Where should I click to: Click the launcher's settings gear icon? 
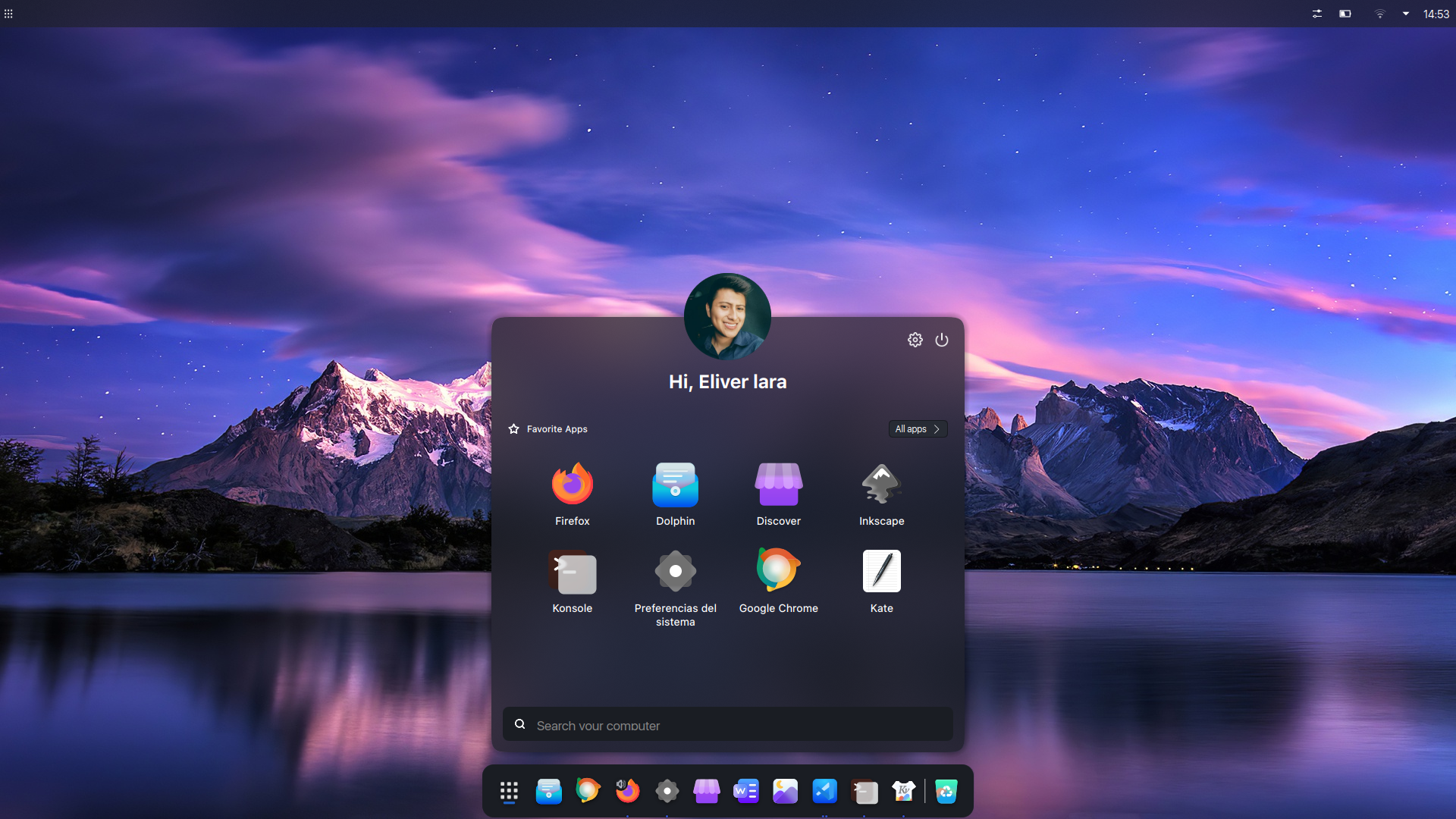(915, 340)
